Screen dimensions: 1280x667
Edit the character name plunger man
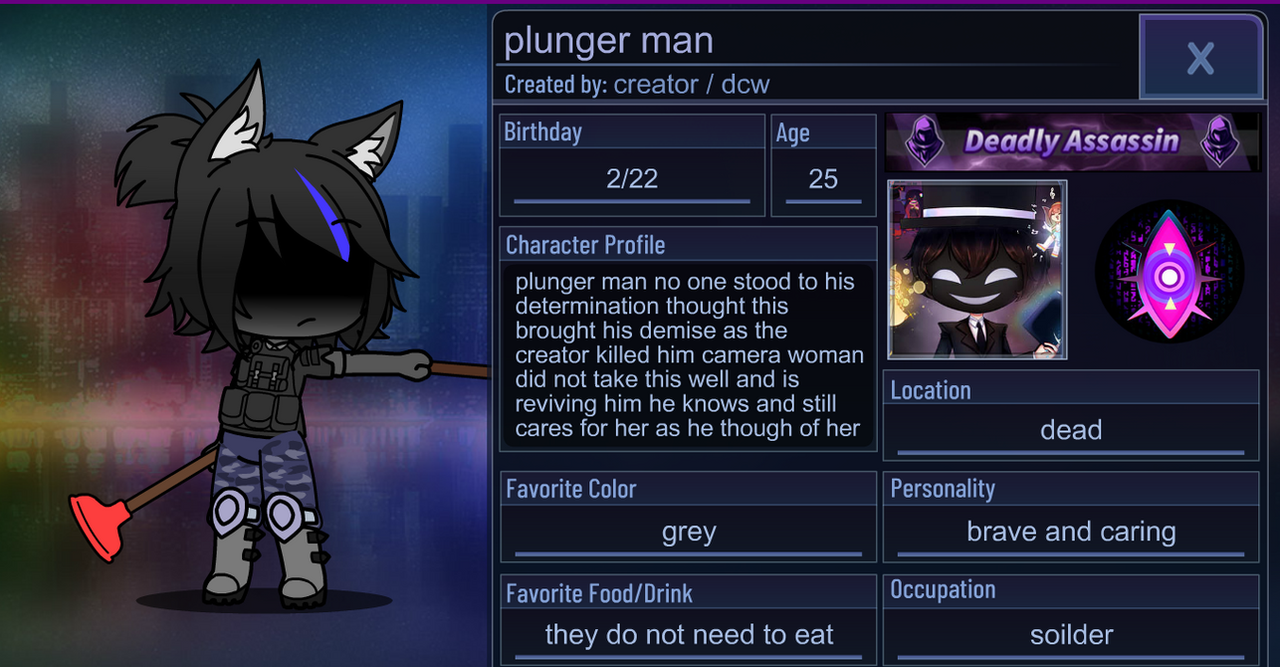coord(609,41)
